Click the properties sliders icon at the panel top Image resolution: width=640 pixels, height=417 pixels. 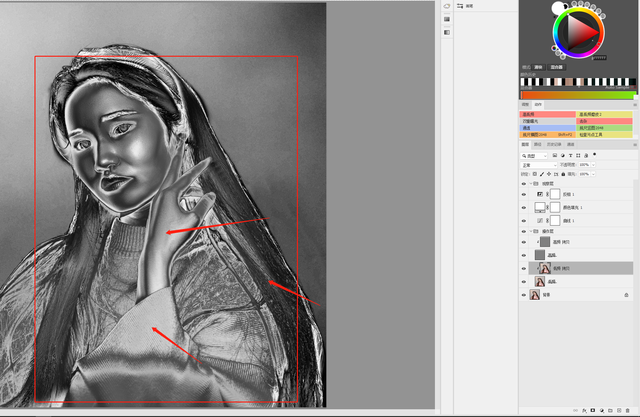tap(460, 6)
